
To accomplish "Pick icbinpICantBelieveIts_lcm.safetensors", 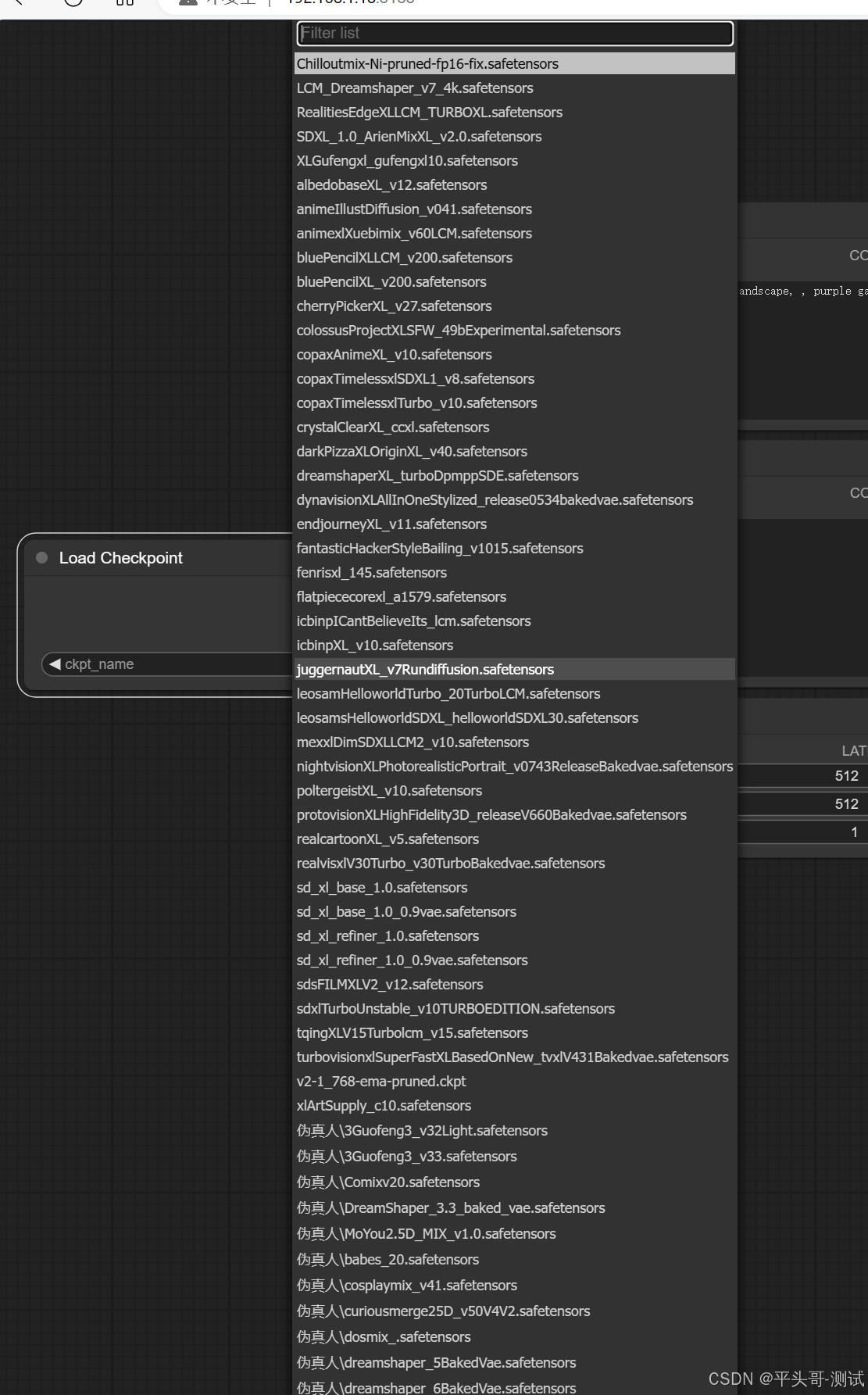I will click(515, 621).
